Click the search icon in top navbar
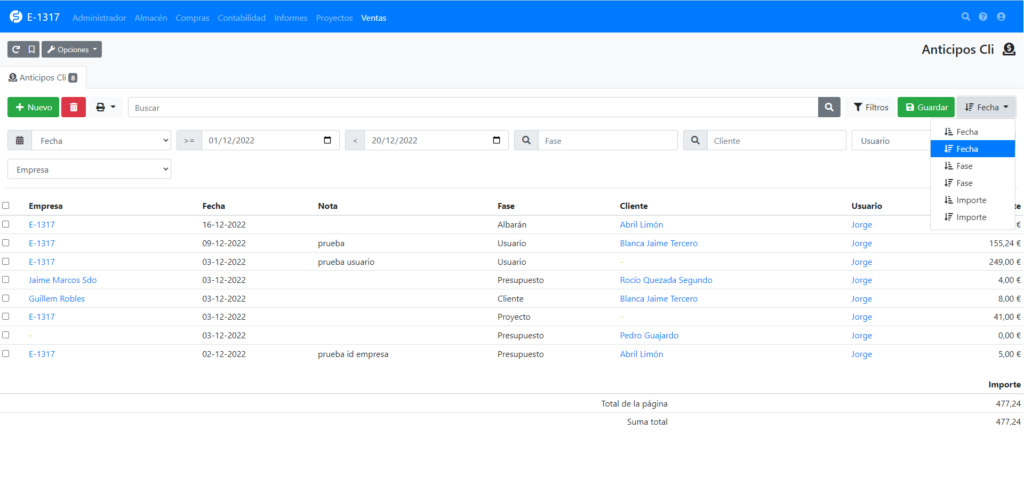 (x=965, y=17)
